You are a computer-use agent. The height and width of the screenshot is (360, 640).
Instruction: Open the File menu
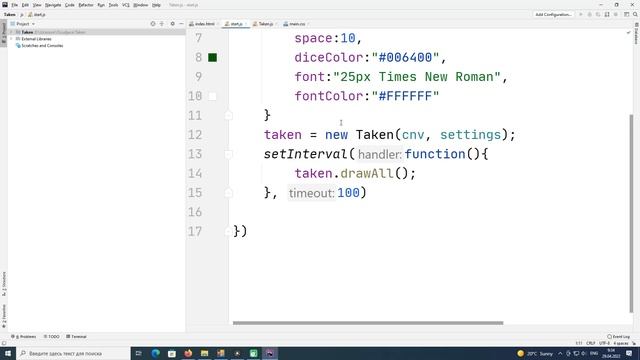pyautogui.click(x=15, y=5)
